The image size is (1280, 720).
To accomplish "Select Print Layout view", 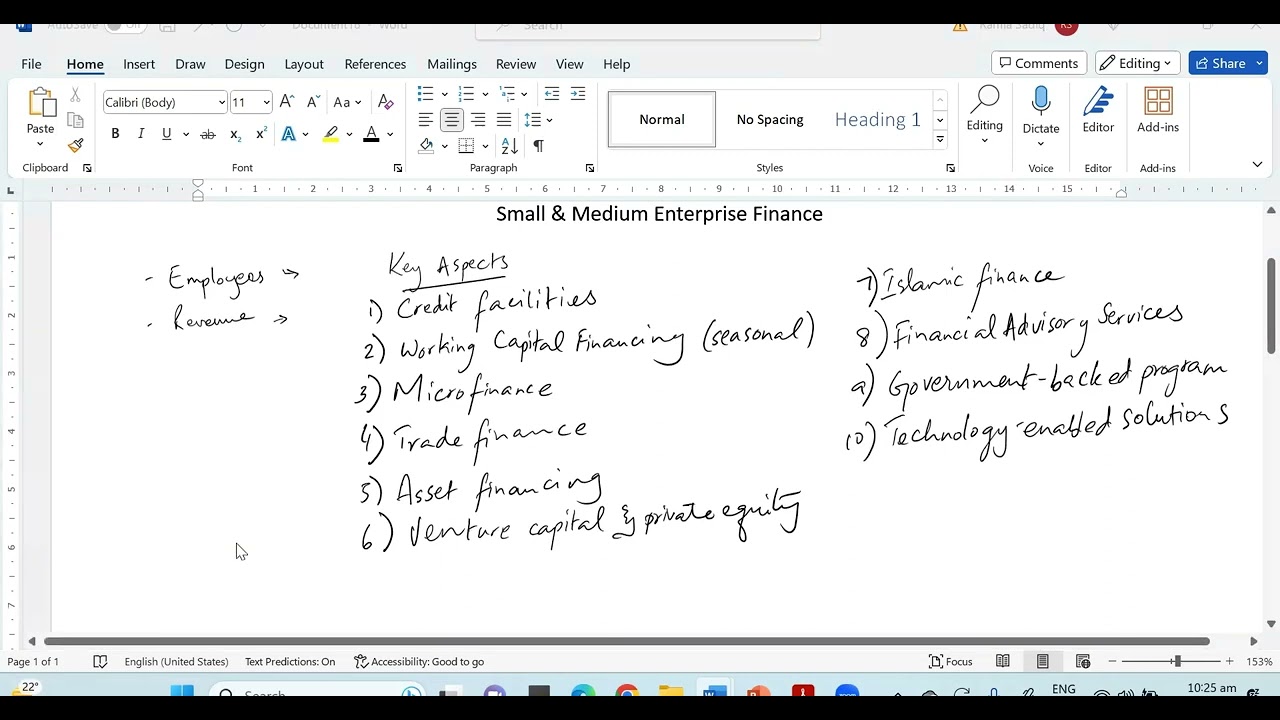I will 1043,661.
